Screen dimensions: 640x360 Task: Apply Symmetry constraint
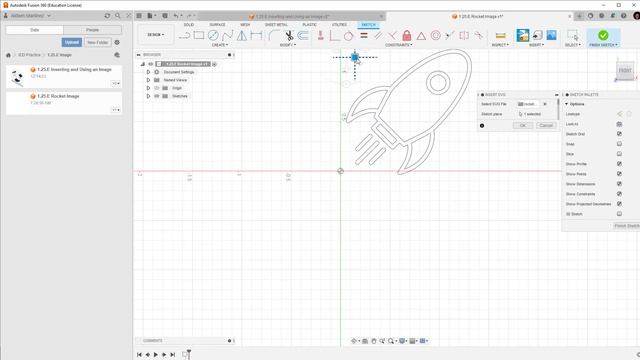coord(464,36)
